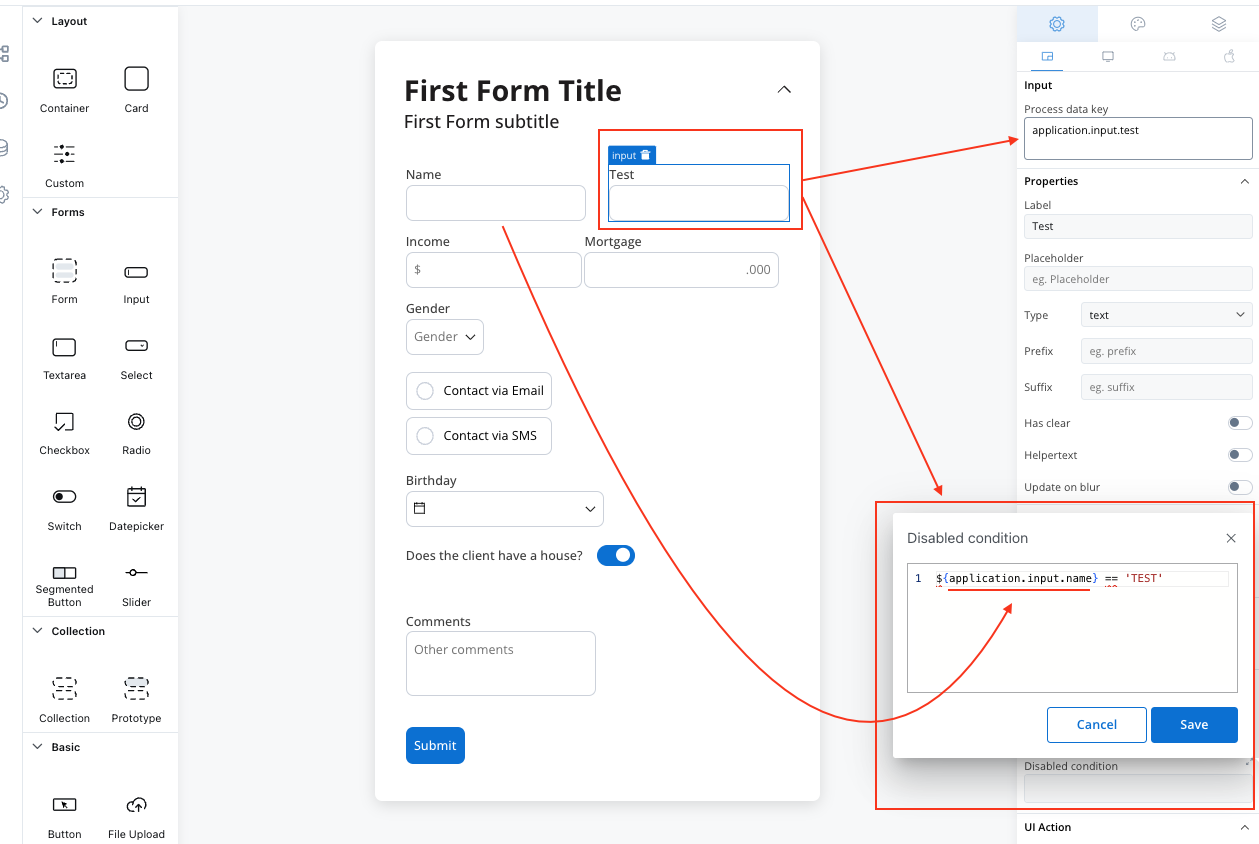Click the Mortgage input field
This screenshot has height=844, width=1259.
[681, 270]
